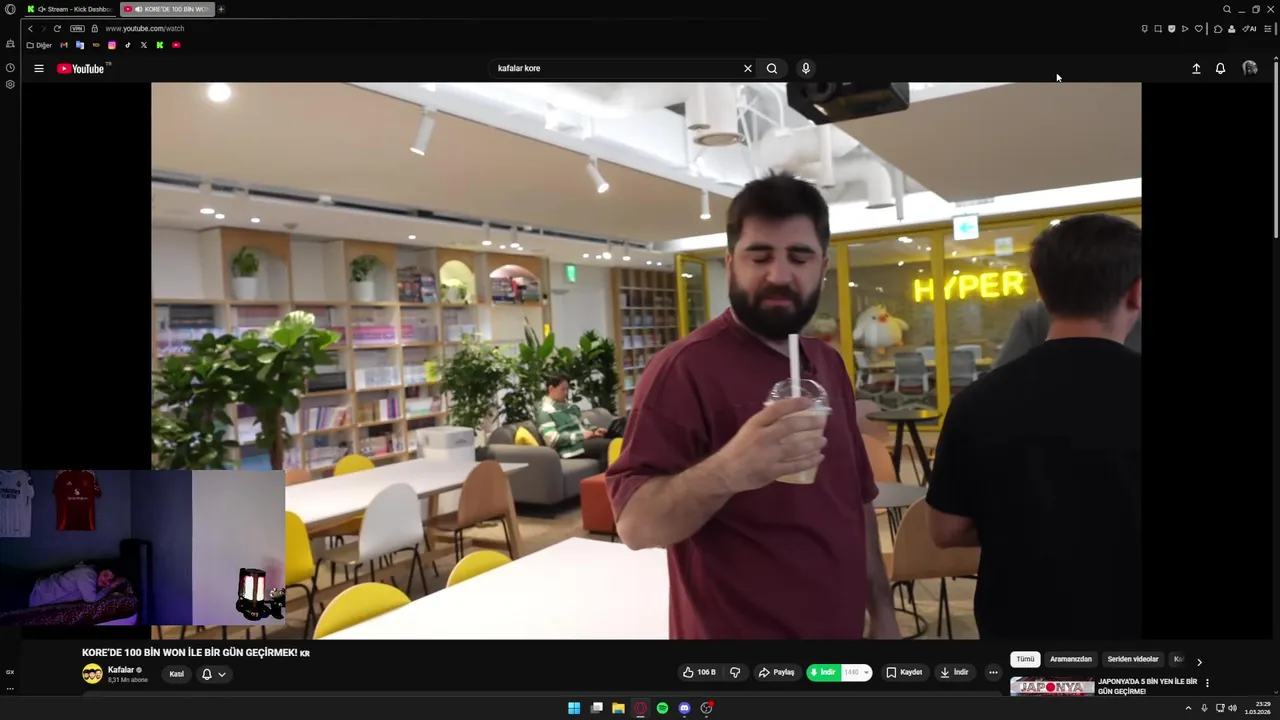
Task: Open the browser sidebar settings gear
Action: pos(10,84)
